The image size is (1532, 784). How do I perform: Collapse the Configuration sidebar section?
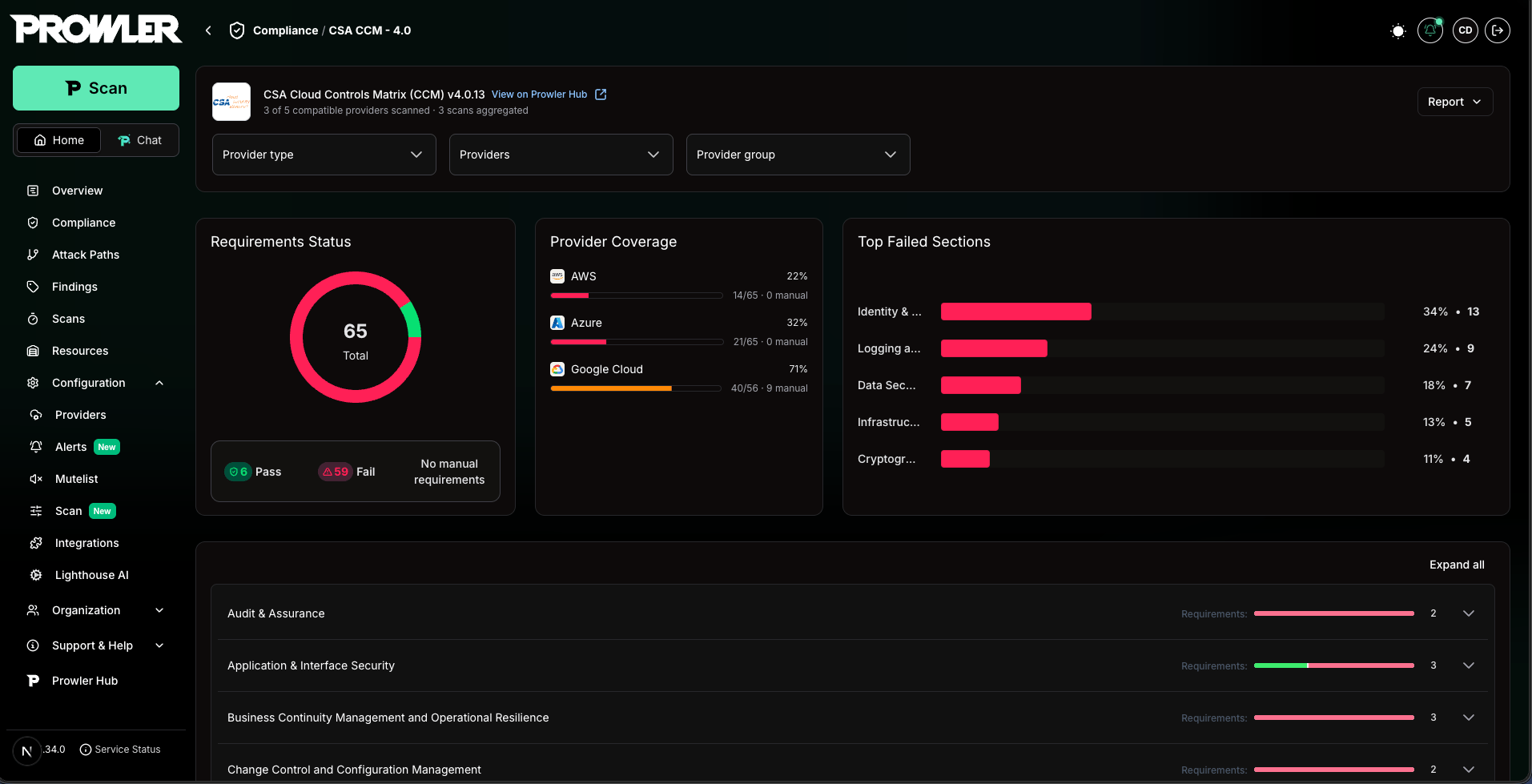(96, 383)
